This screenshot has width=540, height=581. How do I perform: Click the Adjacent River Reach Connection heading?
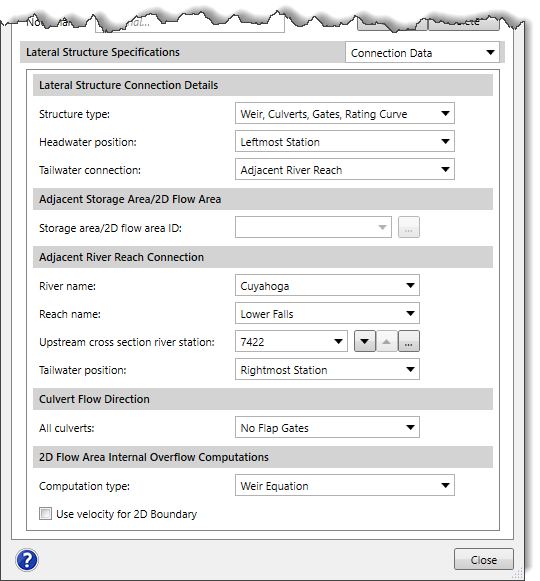point(121,257)
